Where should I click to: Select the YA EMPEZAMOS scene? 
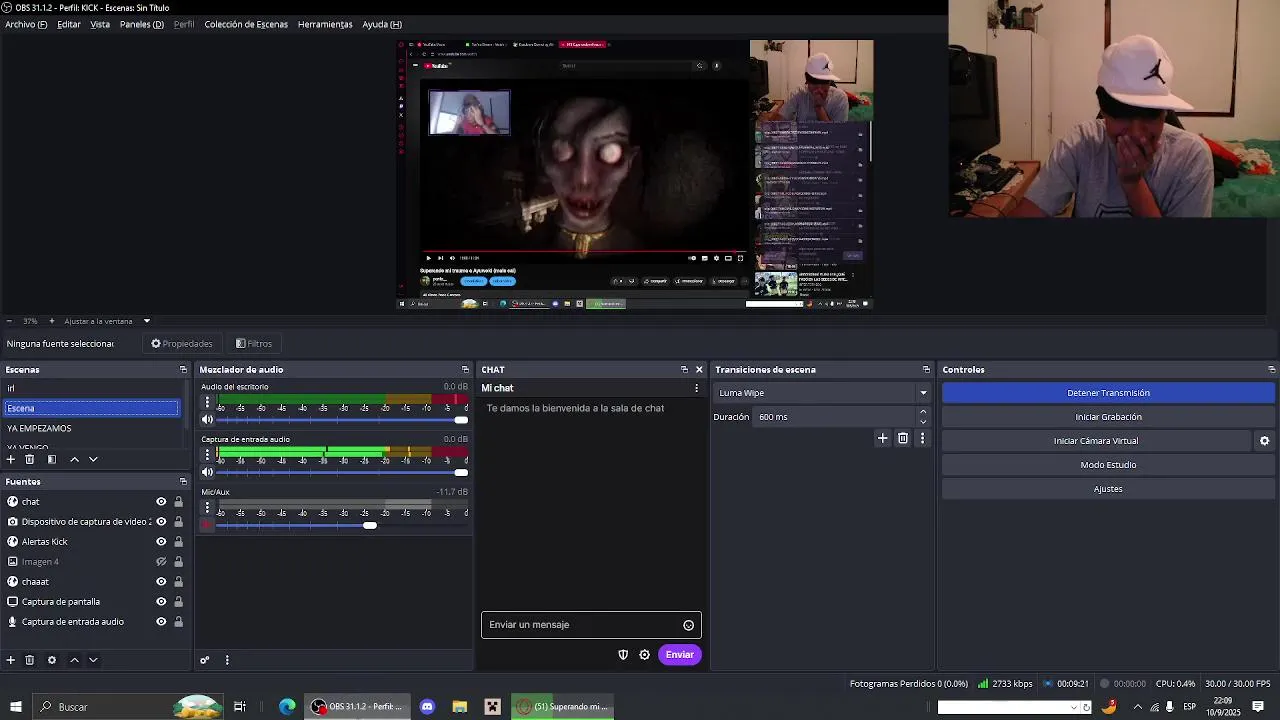[x=39, y=428]
